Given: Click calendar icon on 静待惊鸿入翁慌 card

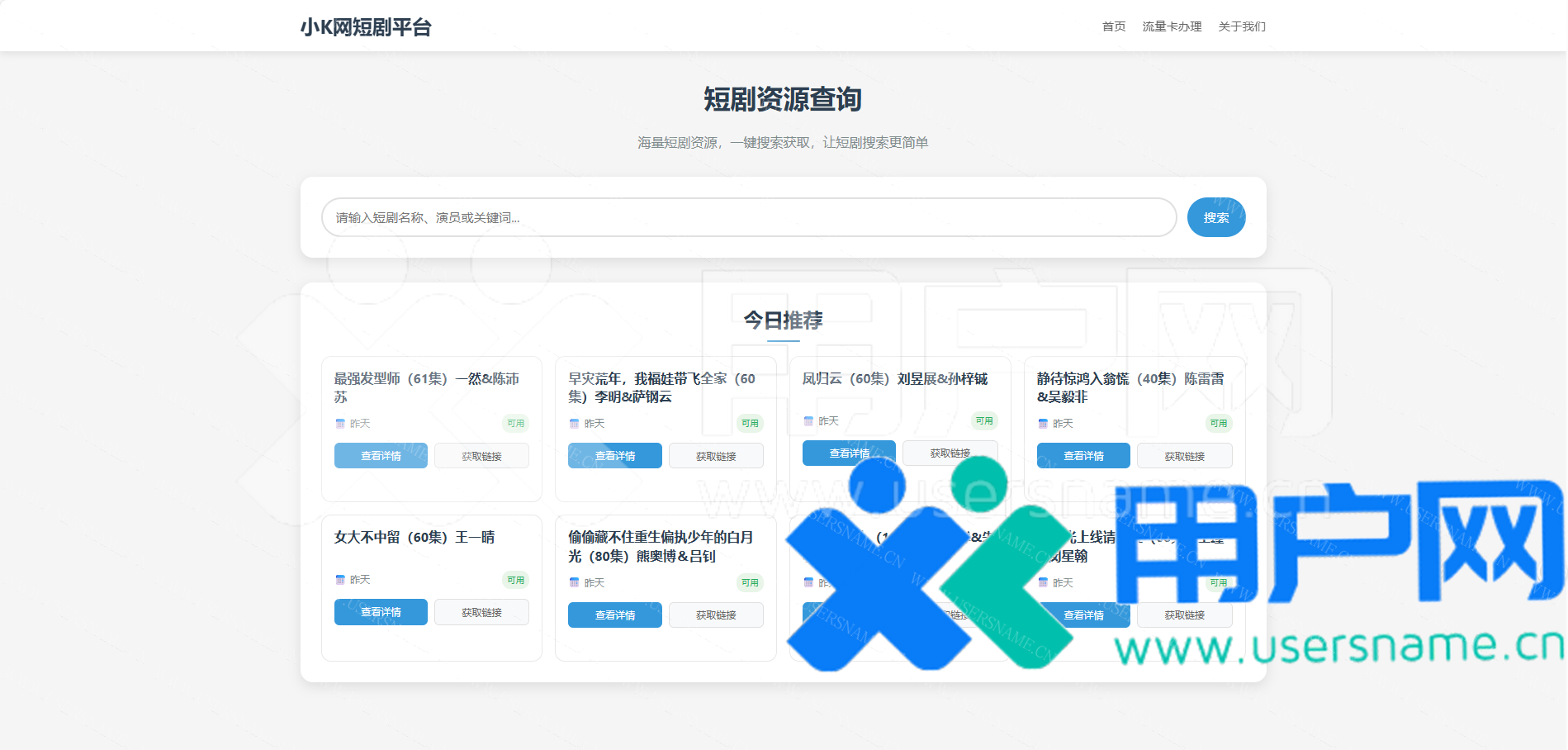Looking at the screenshot, I should 1043,424.
